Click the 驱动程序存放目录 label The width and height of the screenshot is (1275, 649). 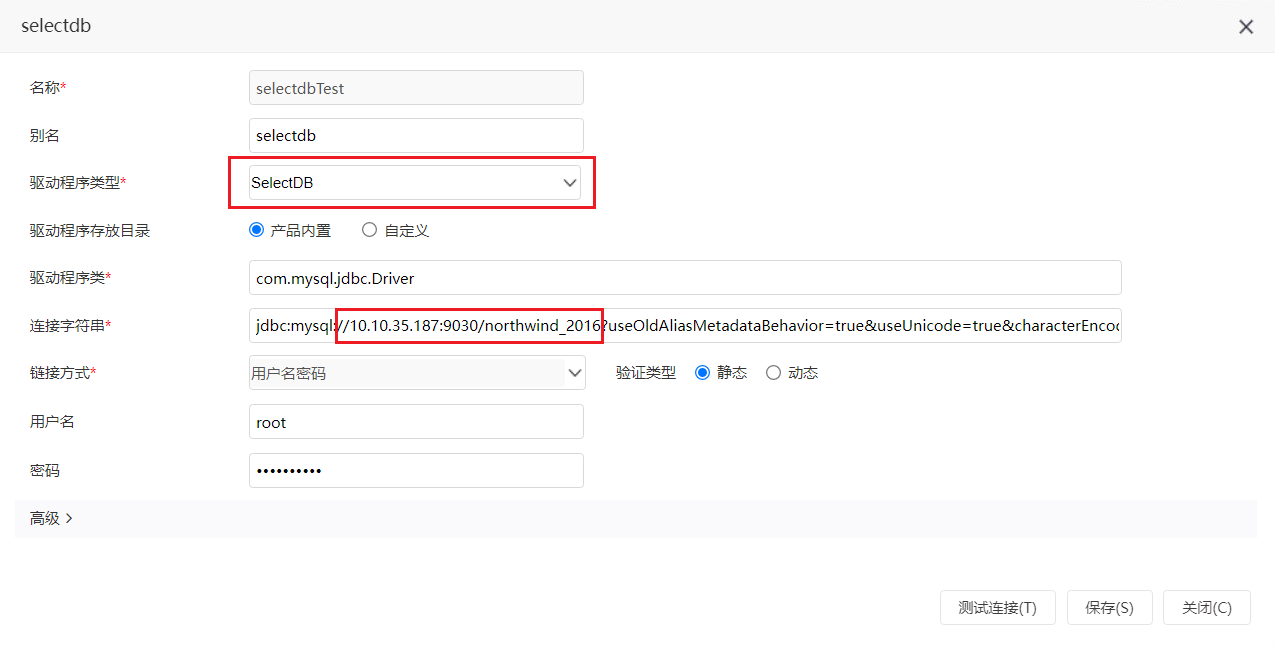[90, 230]
